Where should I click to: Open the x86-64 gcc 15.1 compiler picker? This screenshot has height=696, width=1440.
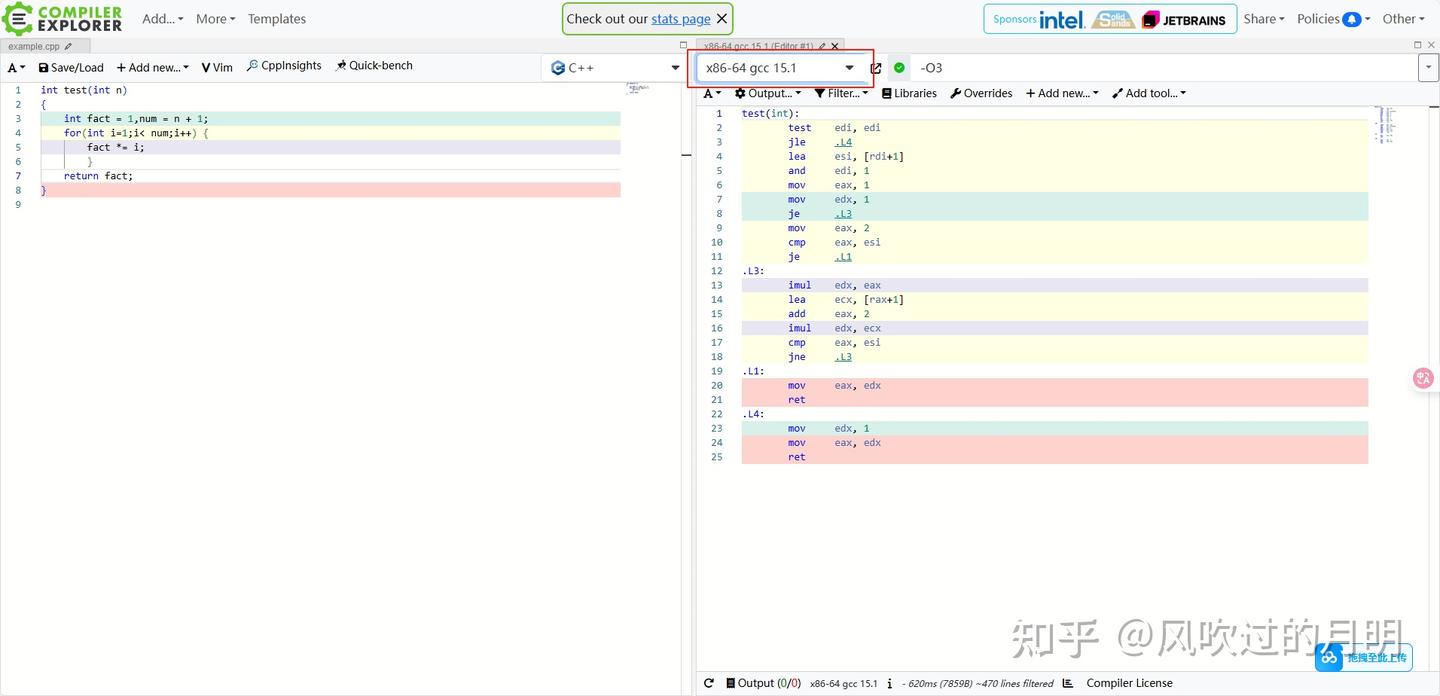pos(778,67)
